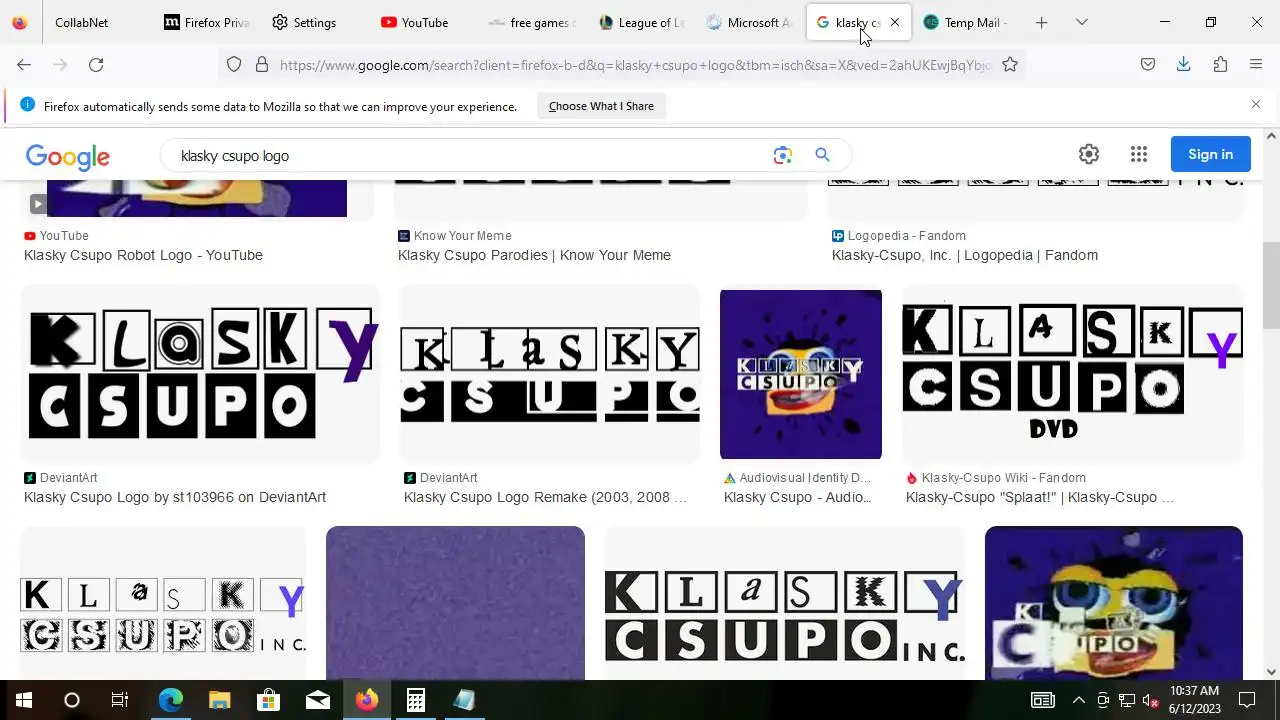The height and width of the screenshot is (720, 1280).
Task: Click the Sign in button
Action: (x=1211, y=154)
